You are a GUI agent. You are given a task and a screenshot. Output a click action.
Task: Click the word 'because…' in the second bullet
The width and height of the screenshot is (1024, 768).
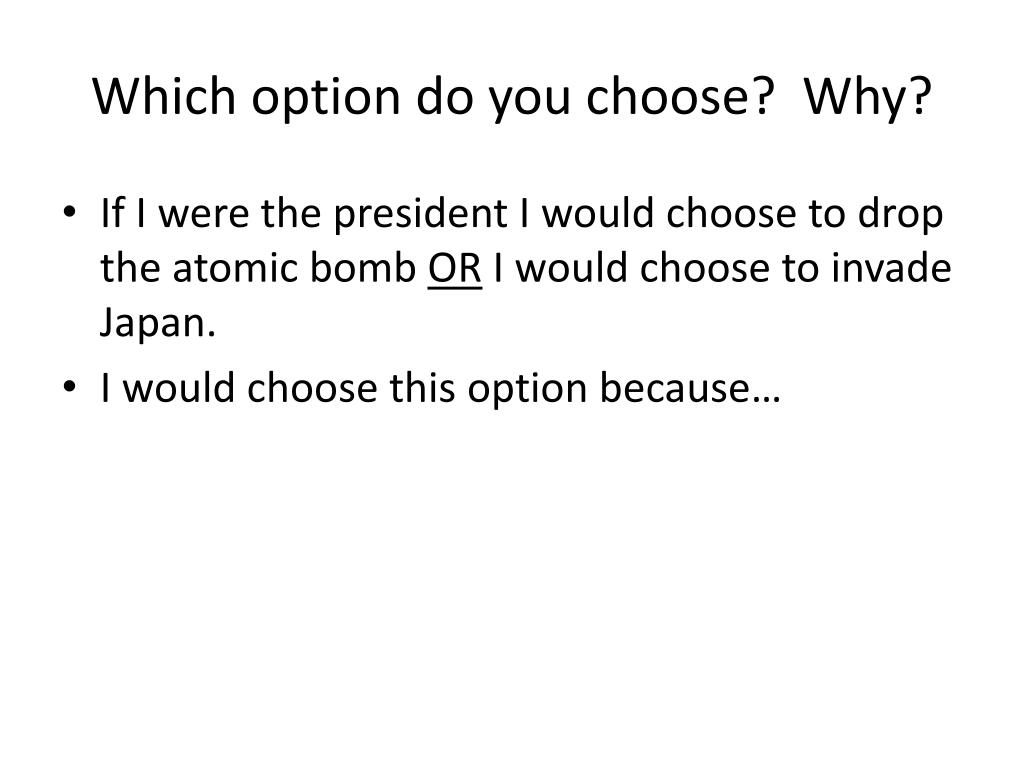[x=690, y=388]
